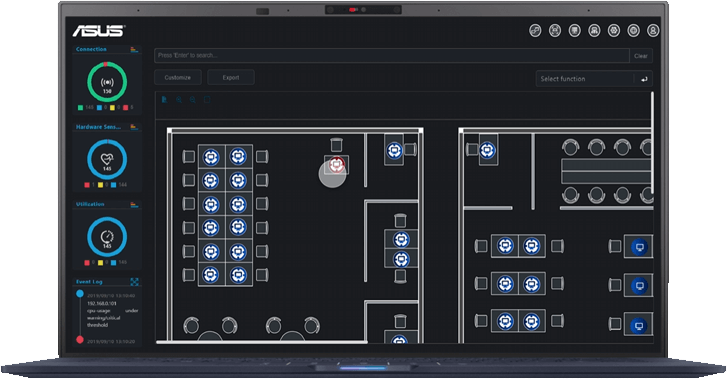Click the zoom out magnifier on map toolbar
727x379 pixels.
[x=193, y=100]
